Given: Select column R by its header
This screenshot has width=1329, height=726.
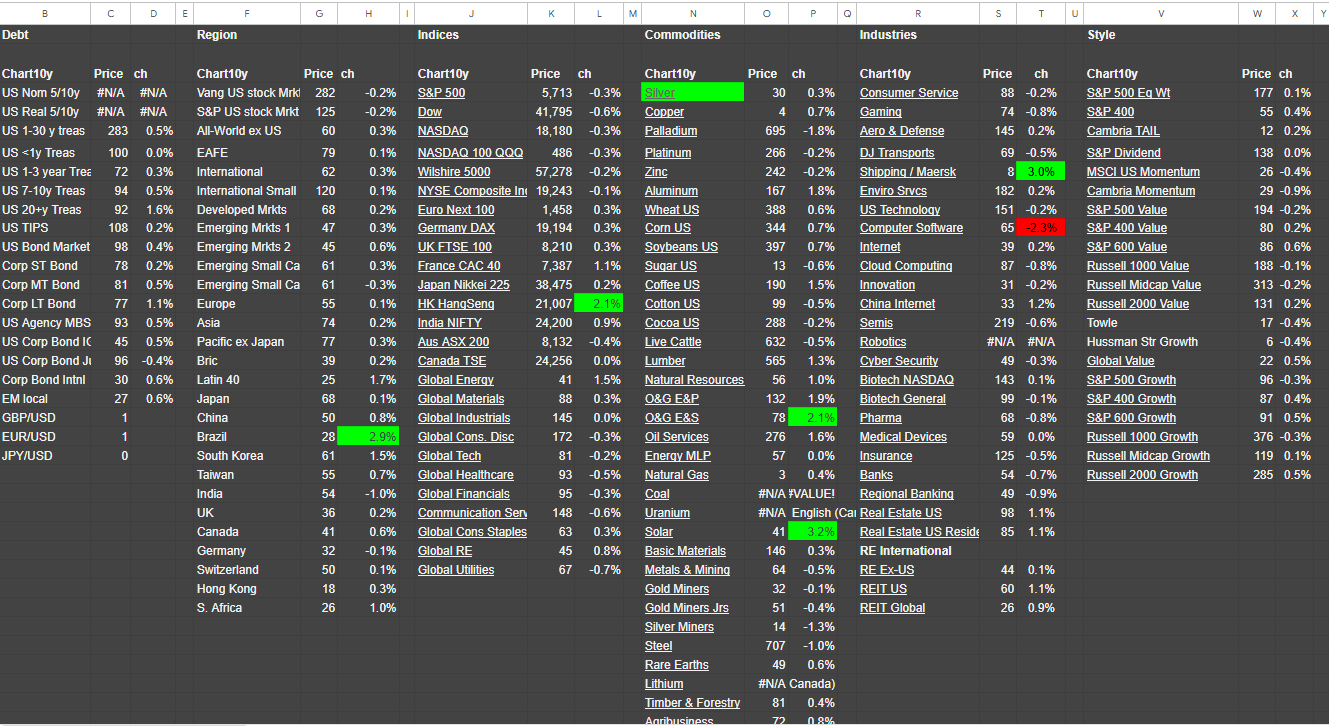Looking at the screenshot, I should (x=917, y=13).
